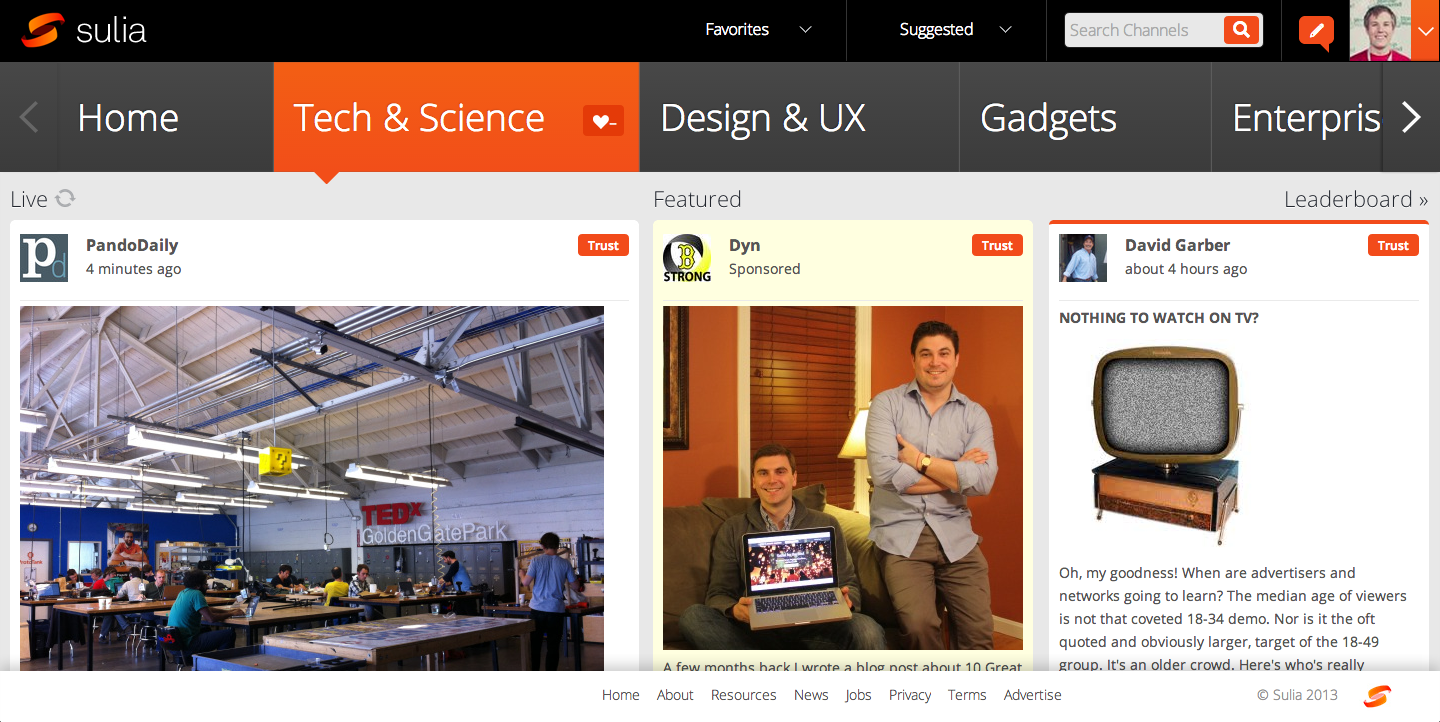This screenshot has width=1440, height=722.
Task: Open the Leaderboard link
Action: click(1356, 199)
